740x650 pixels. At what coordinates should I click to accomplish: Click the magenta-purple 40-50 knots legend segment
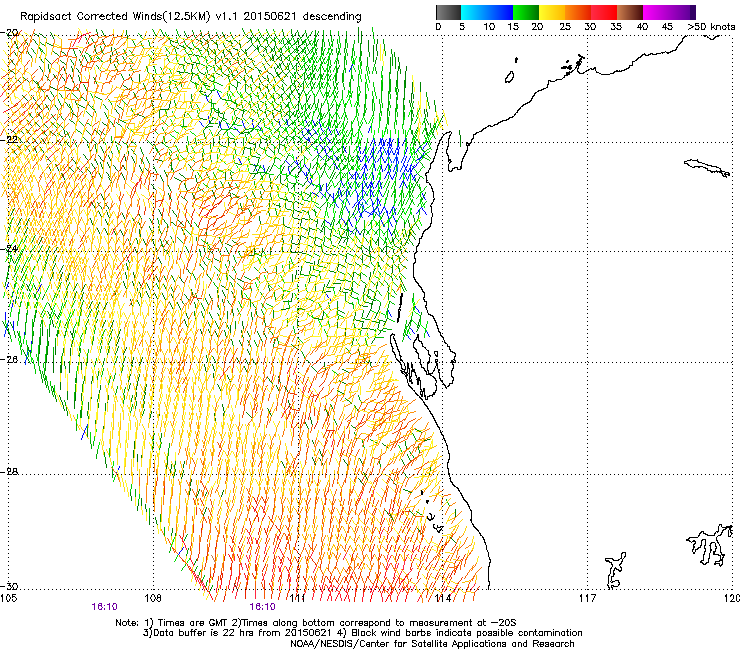[x=669, y=12]
